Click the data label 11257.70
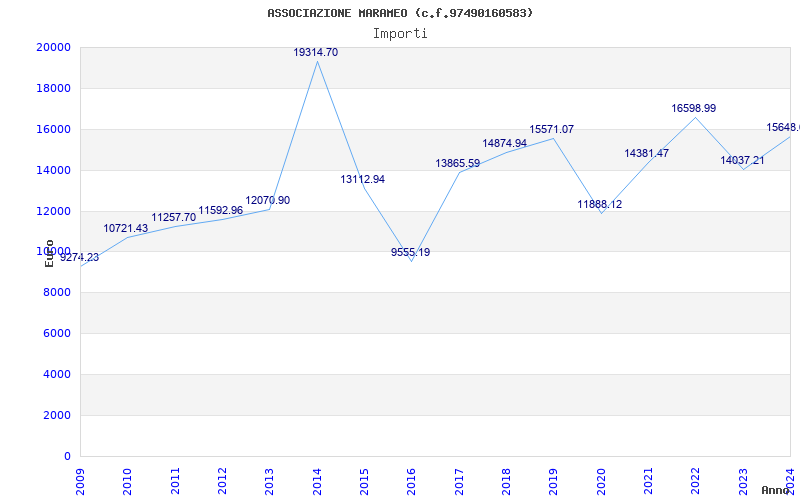The width and height of the screenshot is (800, 500). click(x=173, y=218)
